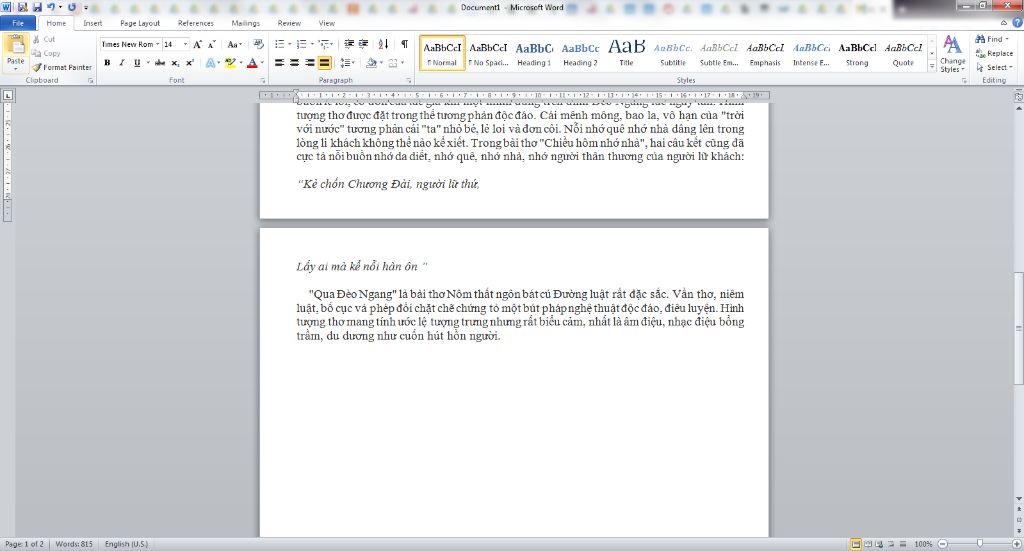Toggle Underline formatting

[136, 63]
